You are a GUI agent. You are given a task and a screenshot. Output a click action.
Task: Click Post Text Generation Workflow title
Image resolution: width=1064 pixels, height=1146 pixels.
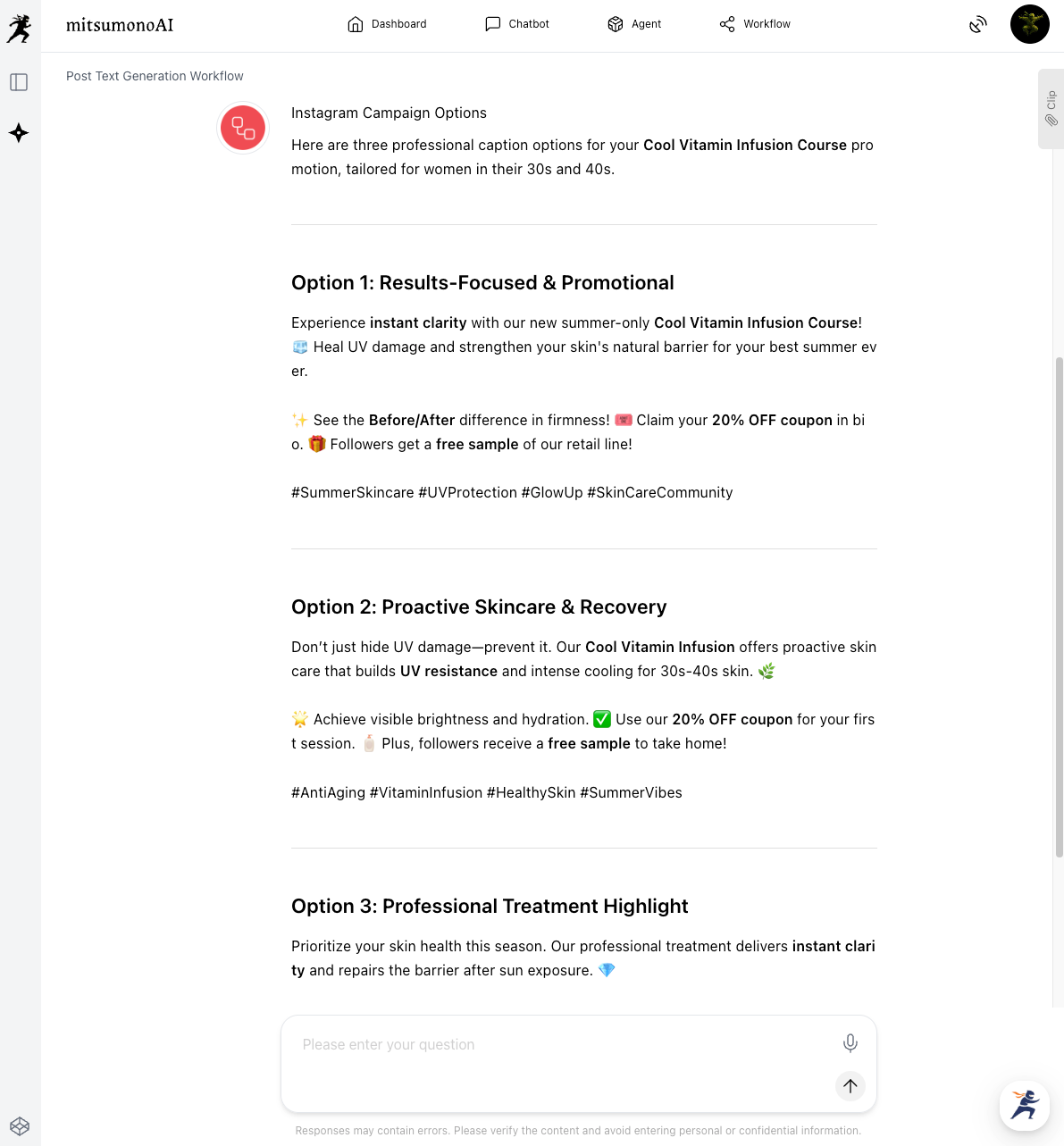[155, 76]
